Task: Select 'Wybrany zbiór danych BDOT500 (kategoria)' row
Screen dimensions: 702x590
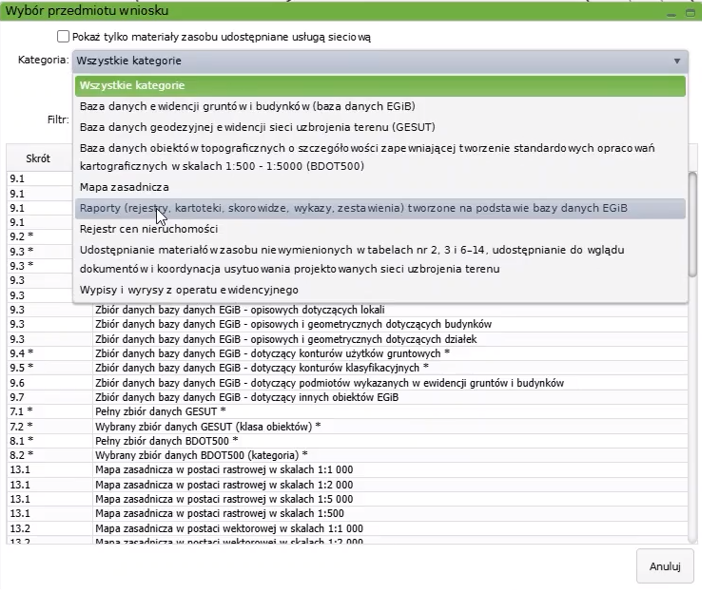Action: [201, 454]
